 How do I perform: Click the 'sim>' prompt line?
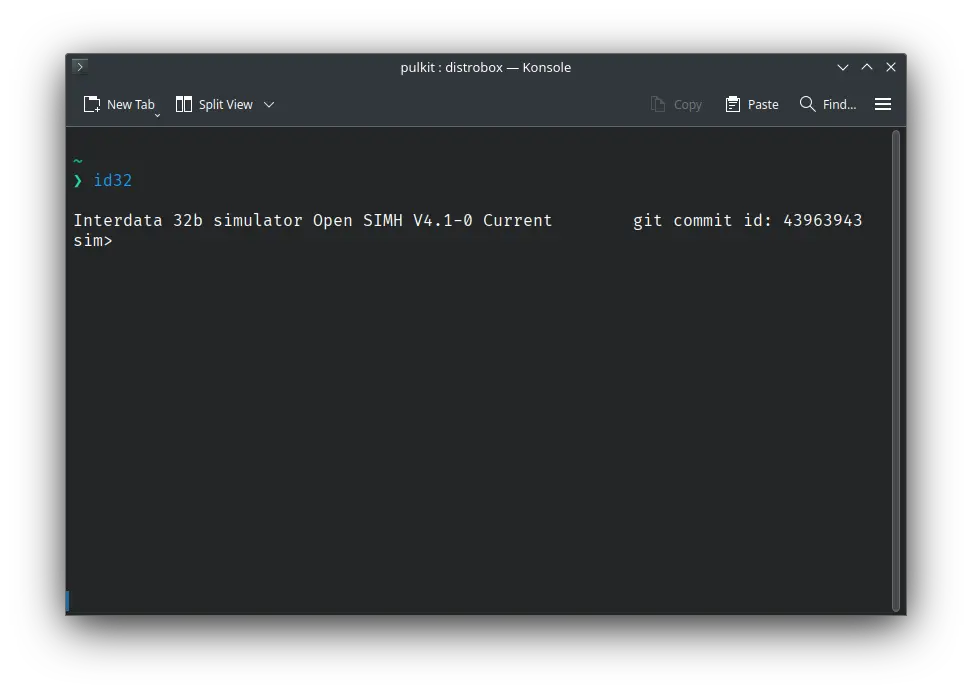[x=93, y=241]
